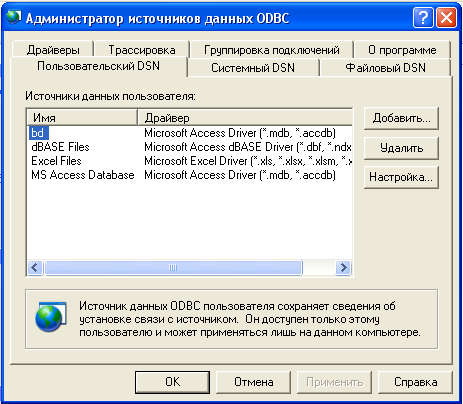Switch to the Трассировка tab
Viewport: 463px width, 404px height.
point(142,50)
